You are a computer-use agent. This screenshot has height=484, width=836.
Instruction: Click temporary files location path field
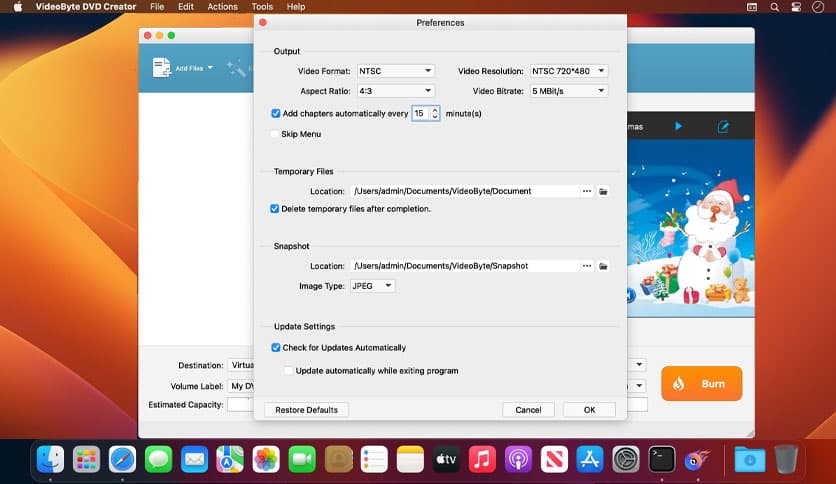click(465, 191)
